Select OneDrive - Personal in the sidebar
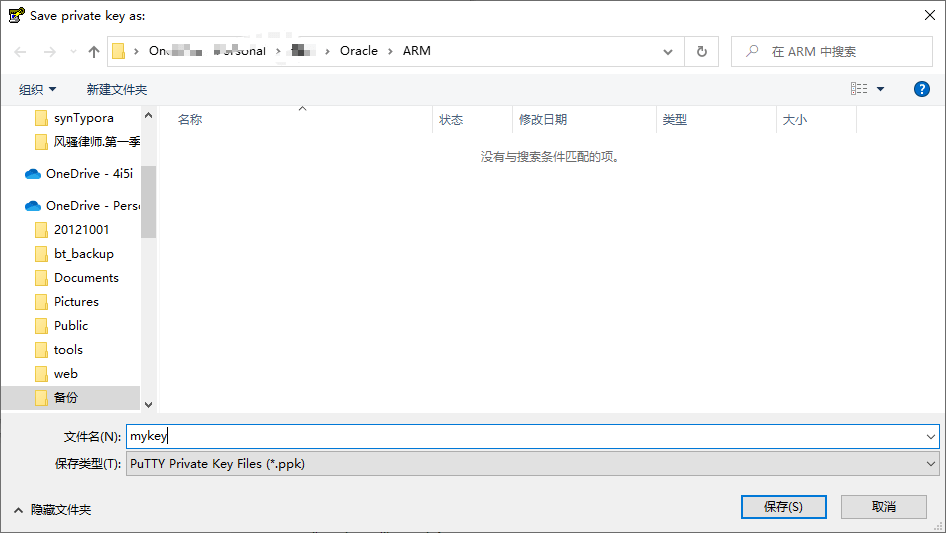The height and width of the screenshot is (533, 946). pos(93,206)
